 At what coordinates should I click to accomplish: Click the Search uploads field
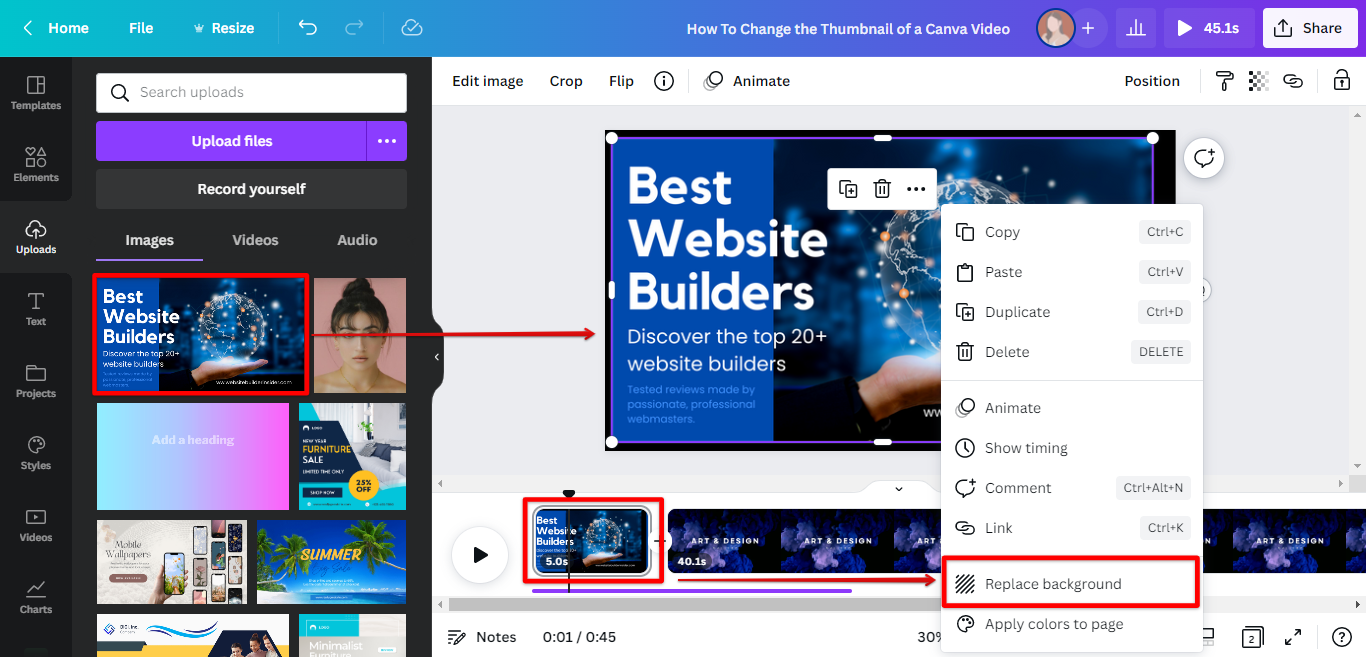[x=251, y=92]
